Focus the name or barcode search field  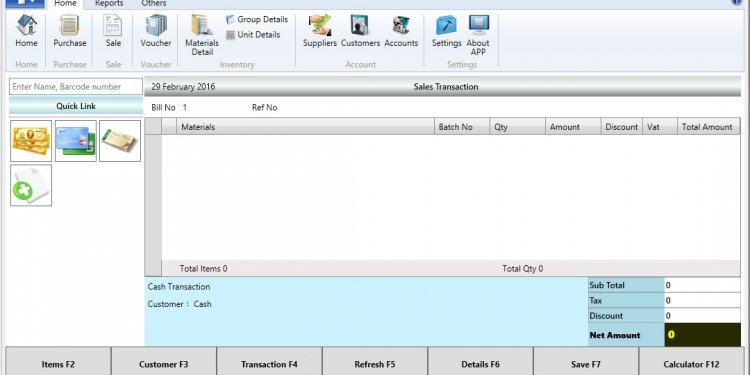point(76,87)
